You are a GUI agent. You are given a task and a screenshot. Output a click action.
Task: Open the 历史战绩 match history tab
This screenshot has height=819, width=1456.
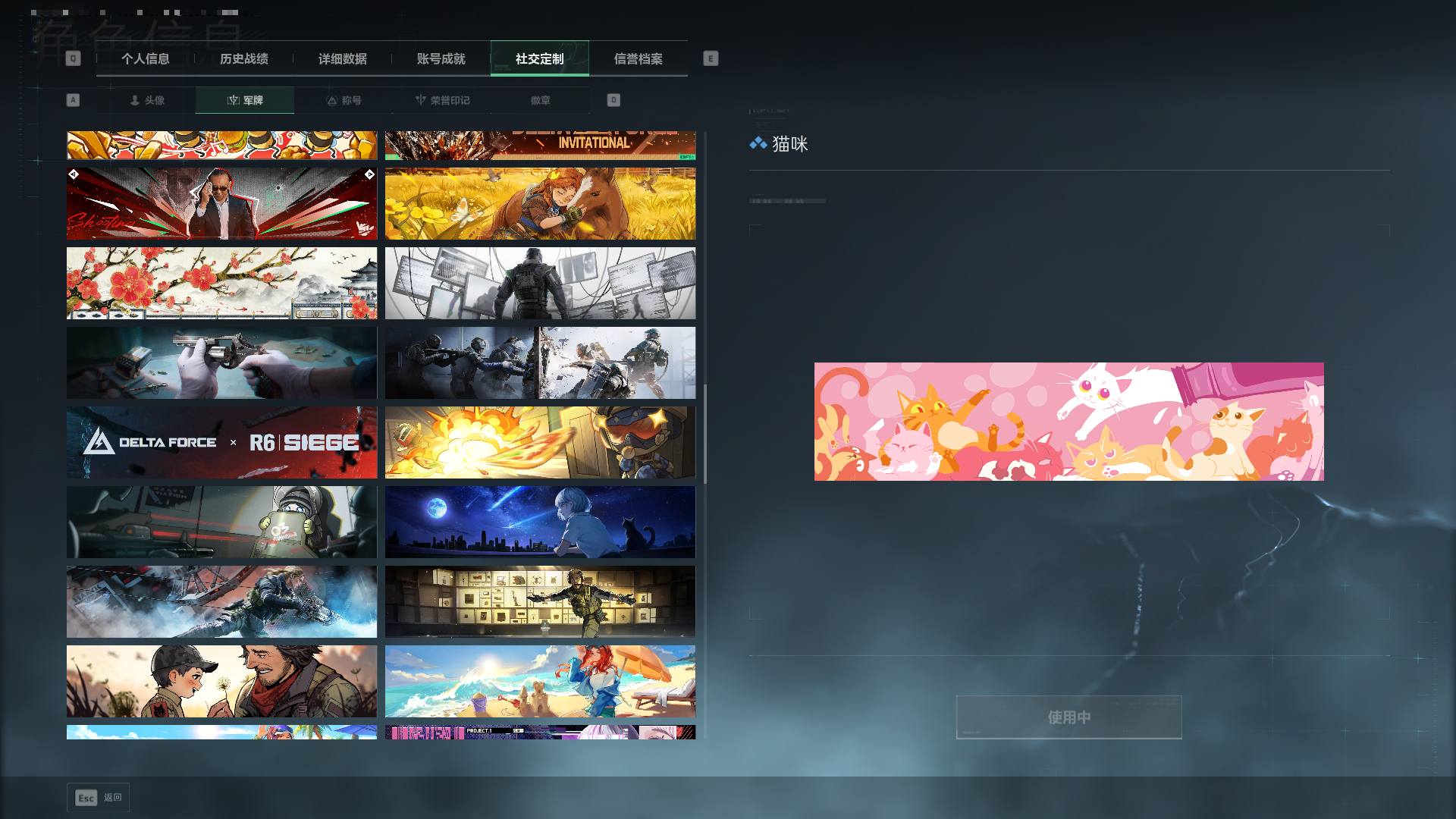(244, 58)
